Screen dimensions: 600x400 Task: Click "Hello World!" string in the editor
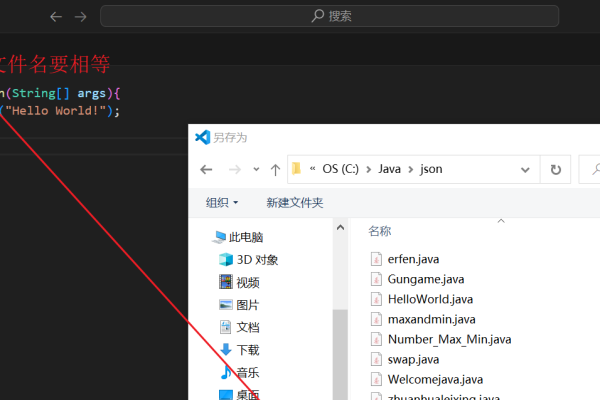(55, 111)
